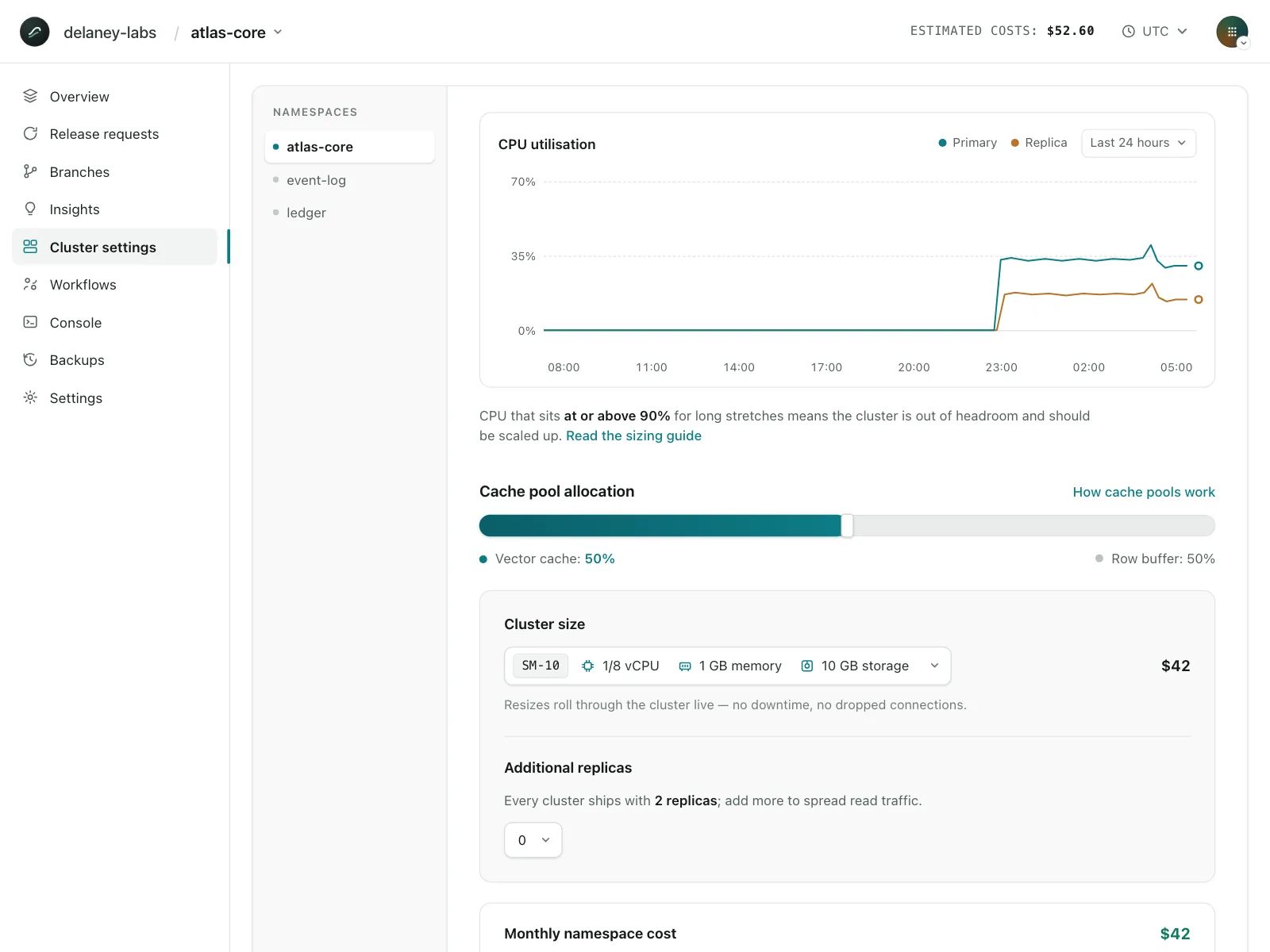The image size is (1270, 952).
Task: Click the Console terminal icon
Action: tap(30, 322)
